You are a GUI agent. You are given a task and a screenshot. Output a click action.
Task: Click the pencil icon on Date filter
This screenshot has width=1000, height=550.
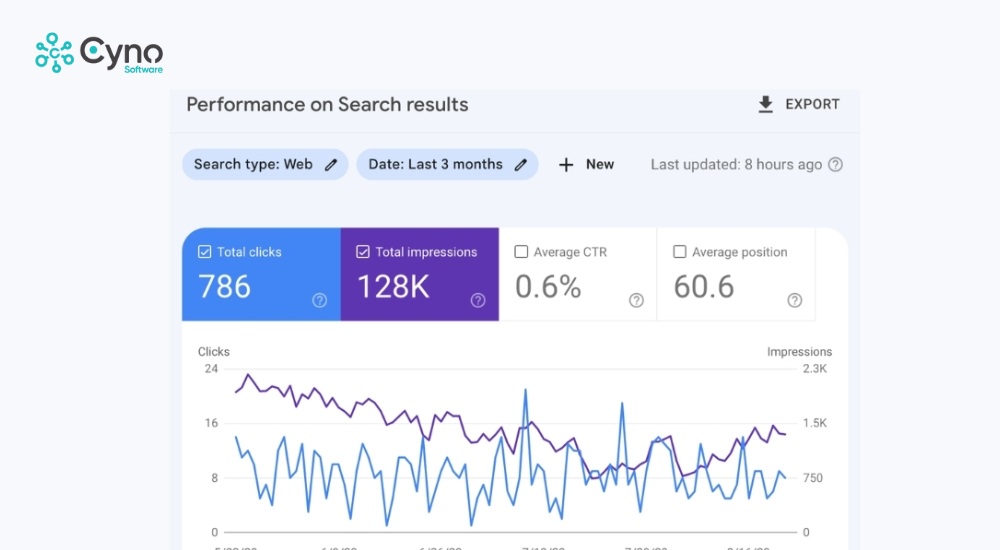point(520,165)
